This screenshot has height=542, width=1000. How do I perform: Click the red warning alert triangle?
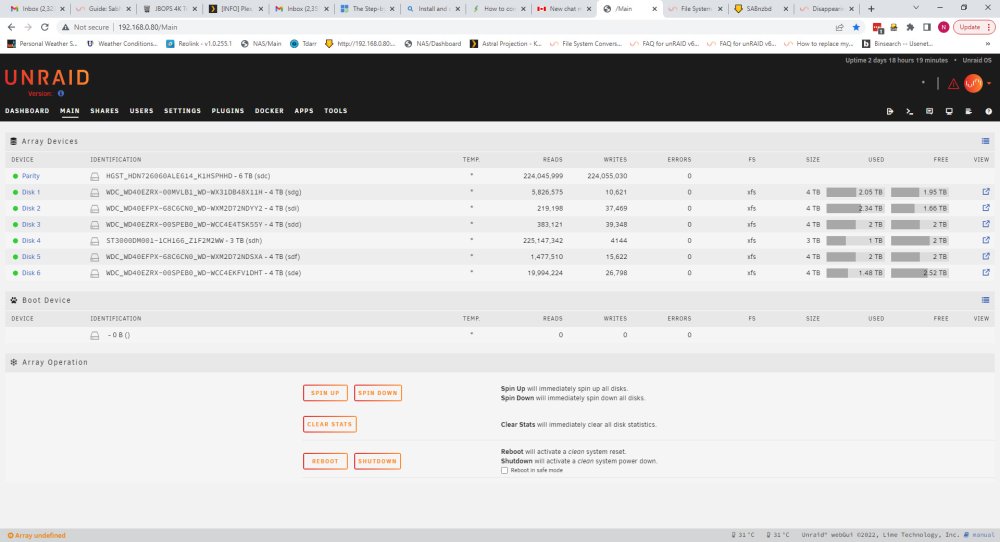pyautogui.click(x=953, y=84)
